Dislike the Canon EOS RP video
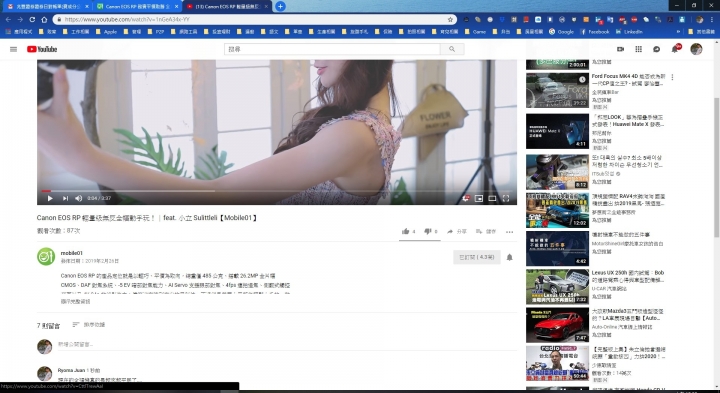The height and width of the screenshot is (393, 720). coord(430,231)
